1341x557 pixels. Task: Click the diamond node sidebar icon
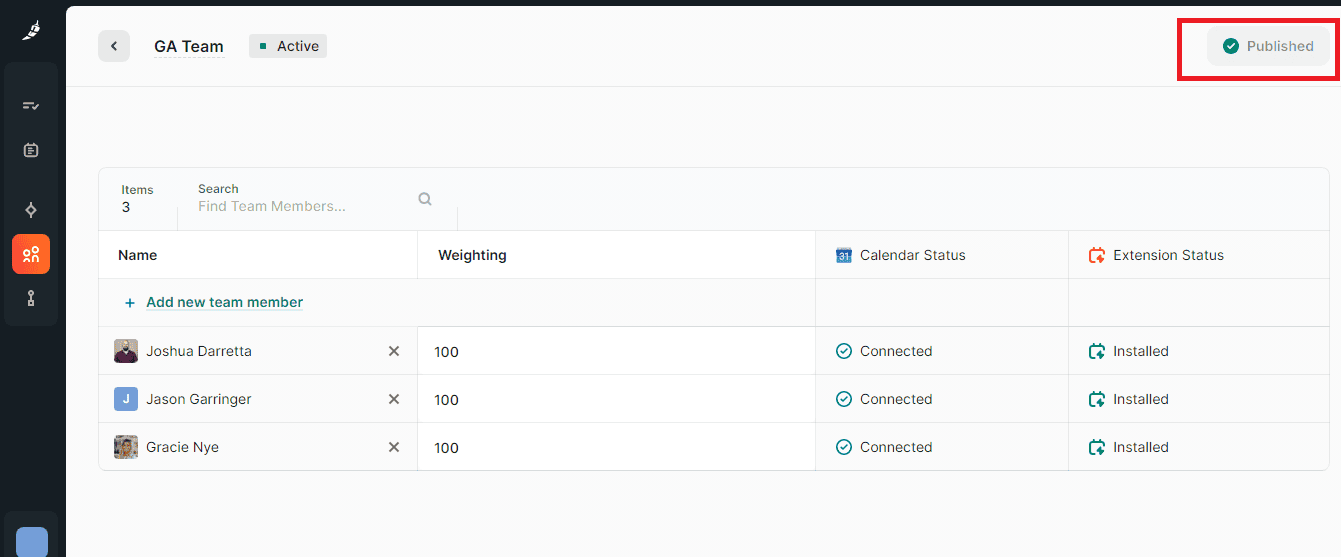coord(31,209)
